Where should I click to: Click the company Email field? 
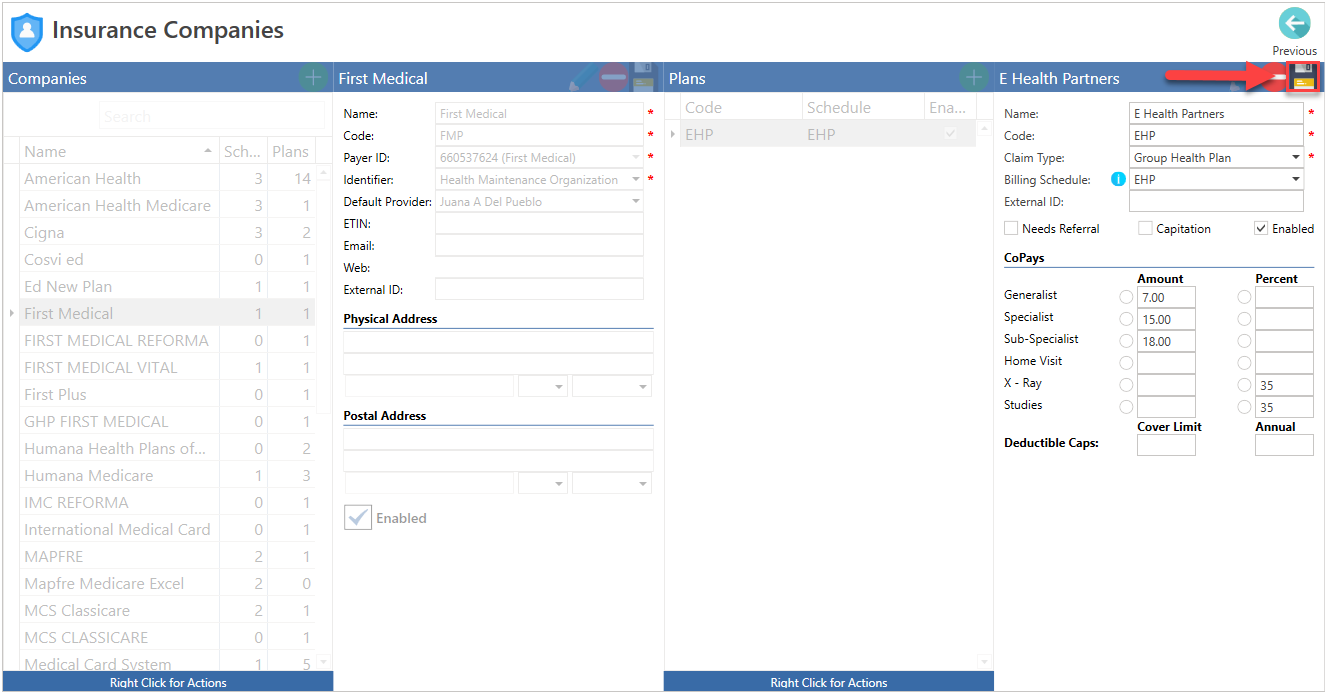point(540,246)
